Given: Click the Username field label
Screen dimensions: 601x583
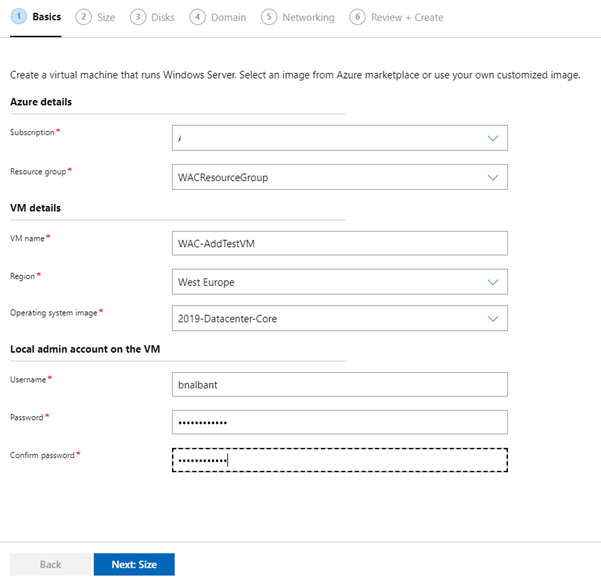Looking at the screenshot, I should 28,380.
